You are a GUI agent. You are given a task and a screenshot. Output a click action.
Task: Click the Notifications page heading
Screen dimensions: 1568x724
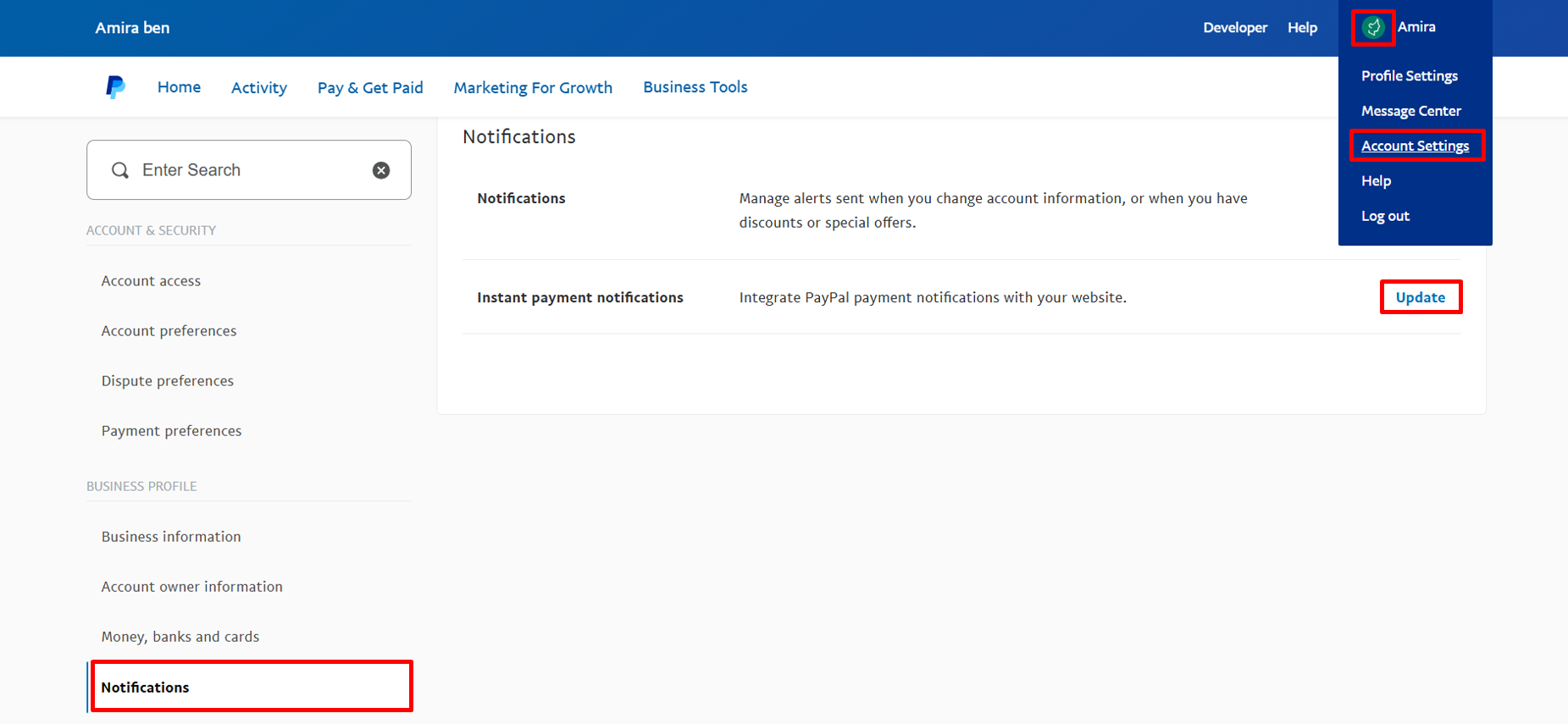[519, 137]
